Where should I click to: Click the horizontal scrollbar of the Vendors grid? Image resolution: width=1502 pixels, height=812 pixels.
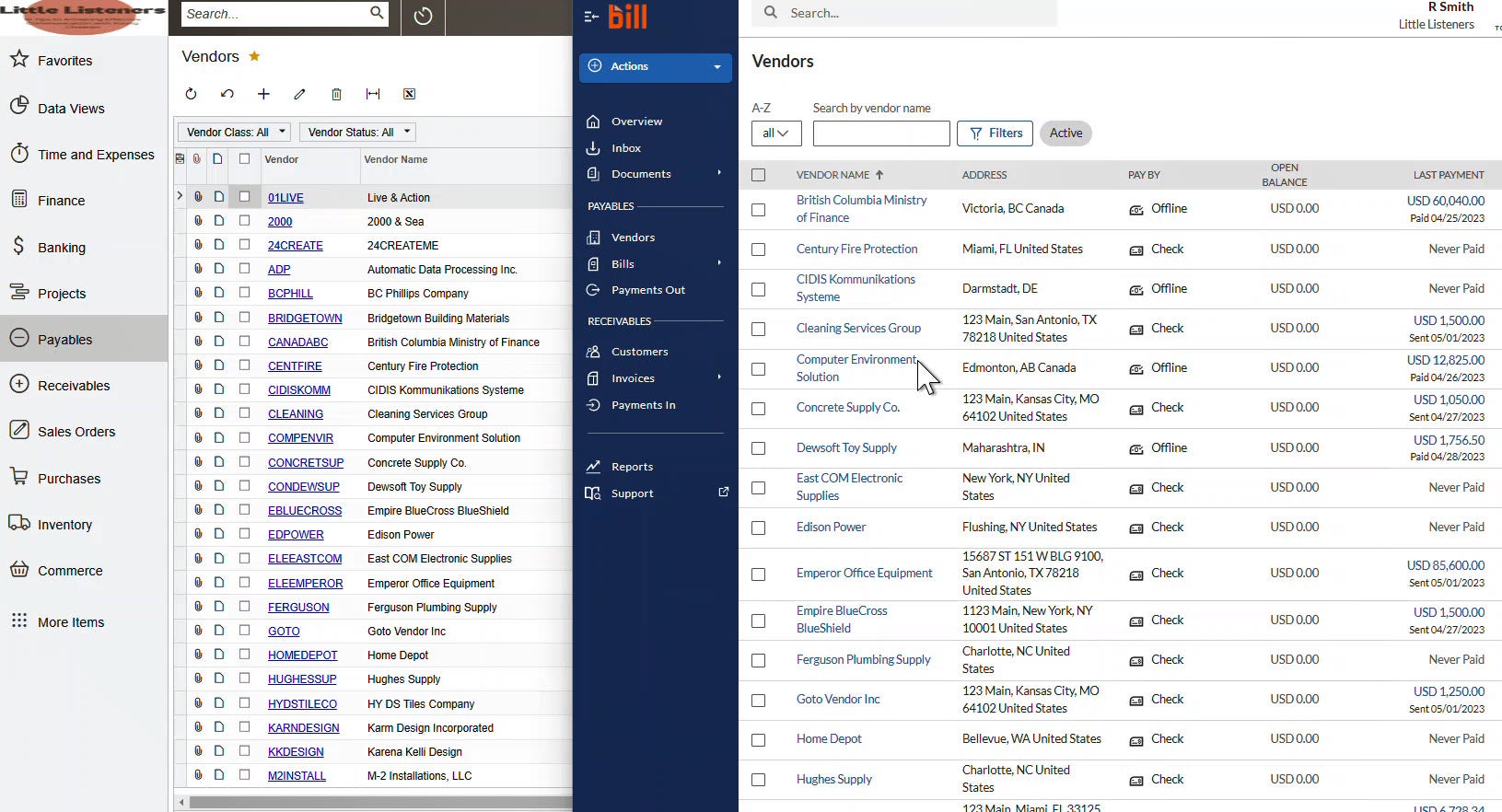378,802
